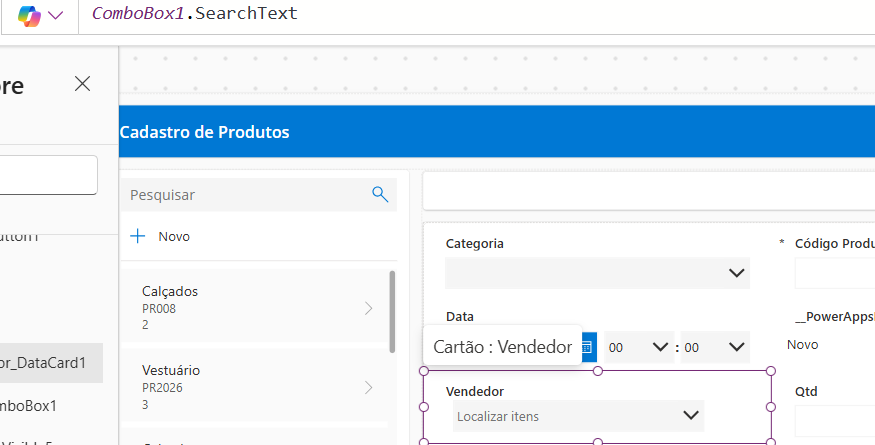The width and height of the screenshot is (875, 445).
Task: Click the Data field label
Action: [x=460, y=317]
